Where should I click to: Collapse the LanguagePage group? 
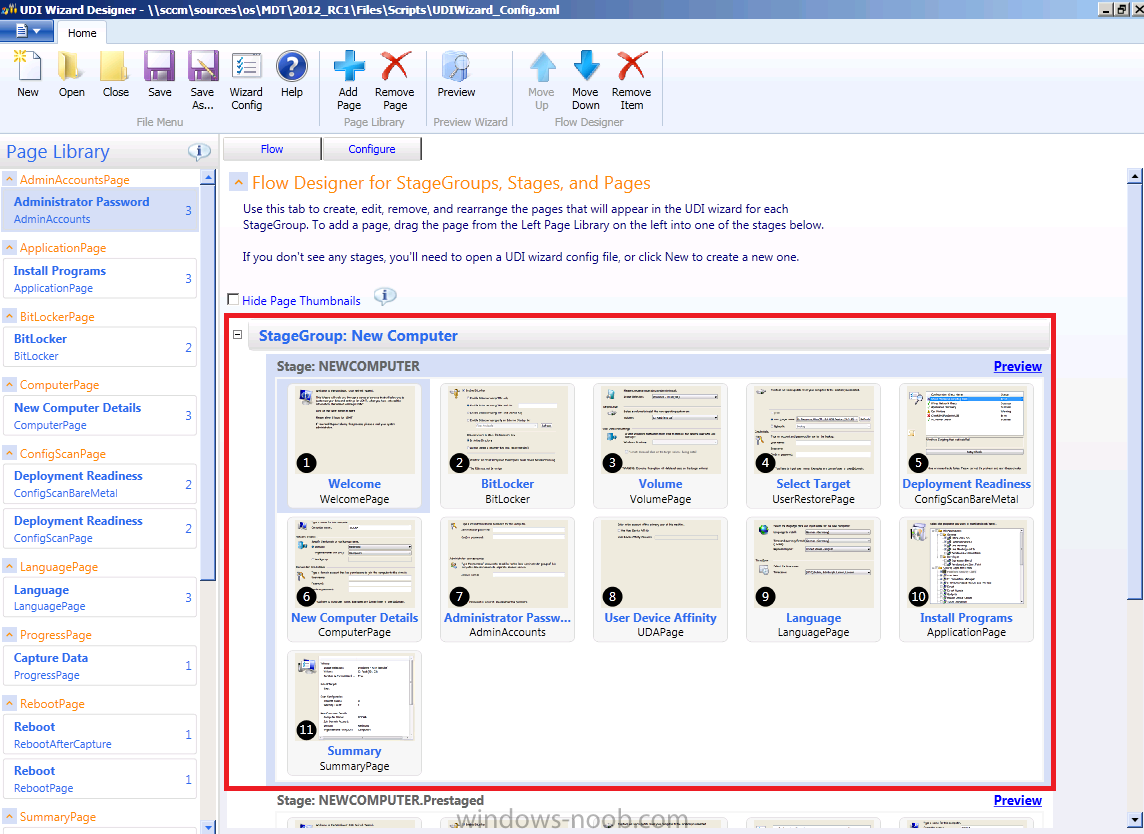pos(9,566)
